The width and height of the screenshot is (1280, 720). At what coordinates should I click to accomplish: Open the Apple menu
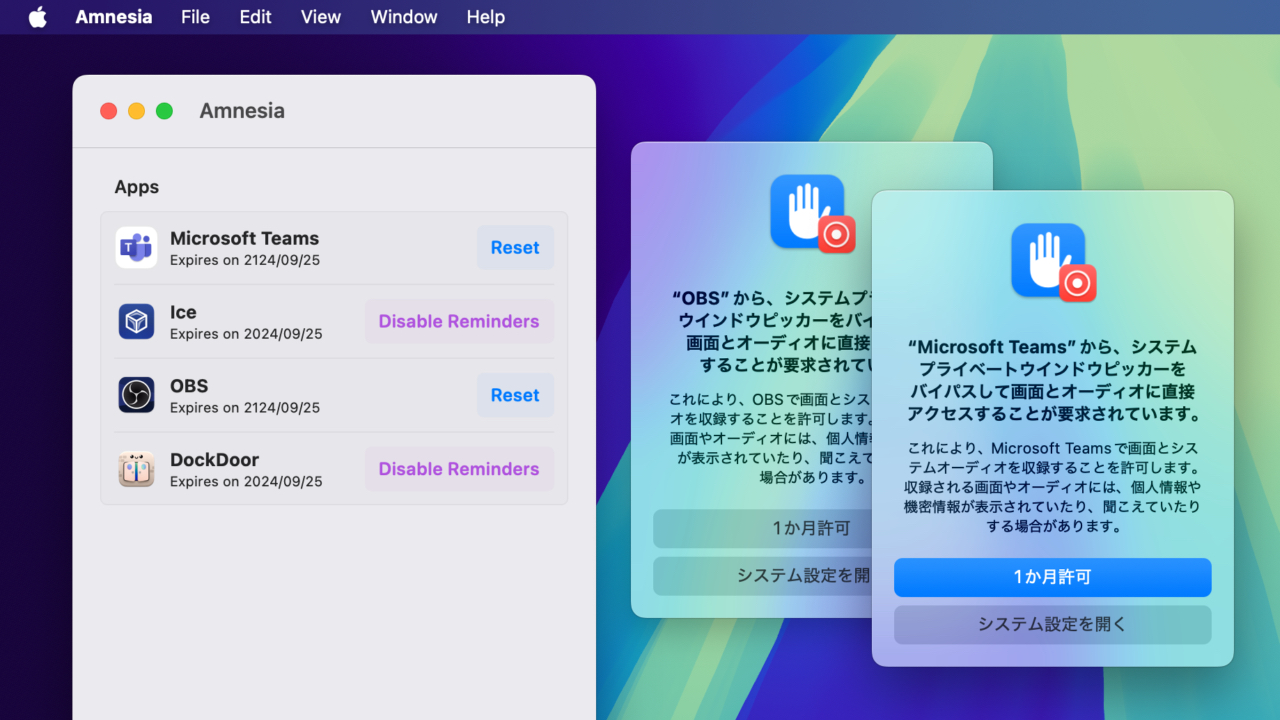(38, 17)
